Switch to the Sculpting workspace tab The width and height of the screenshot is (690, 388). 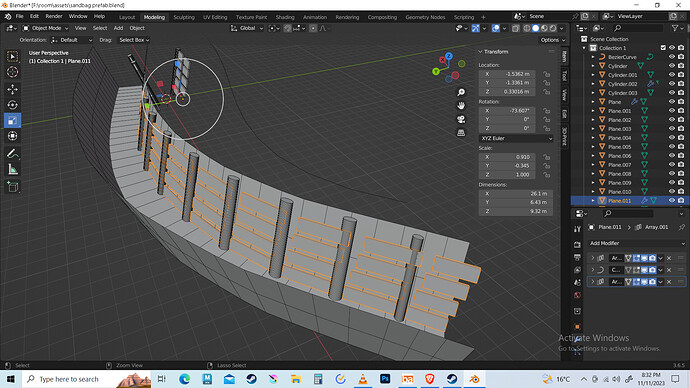(184, 17)
